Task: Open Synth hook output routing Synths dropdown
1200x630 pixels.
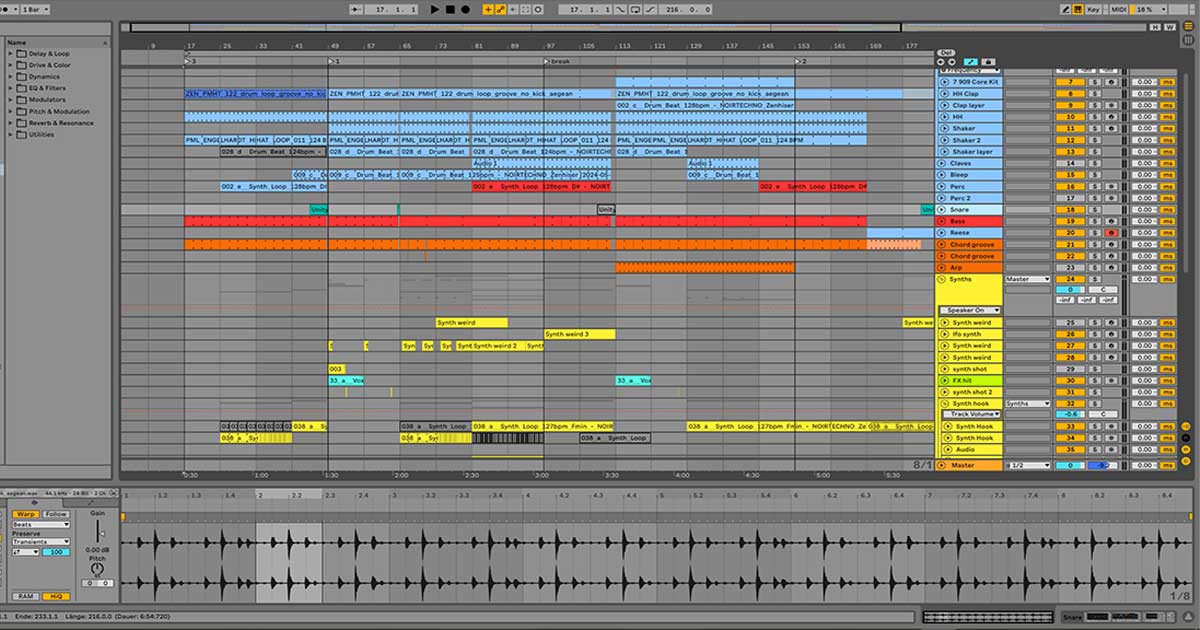Action: [x=1028, y=404]
